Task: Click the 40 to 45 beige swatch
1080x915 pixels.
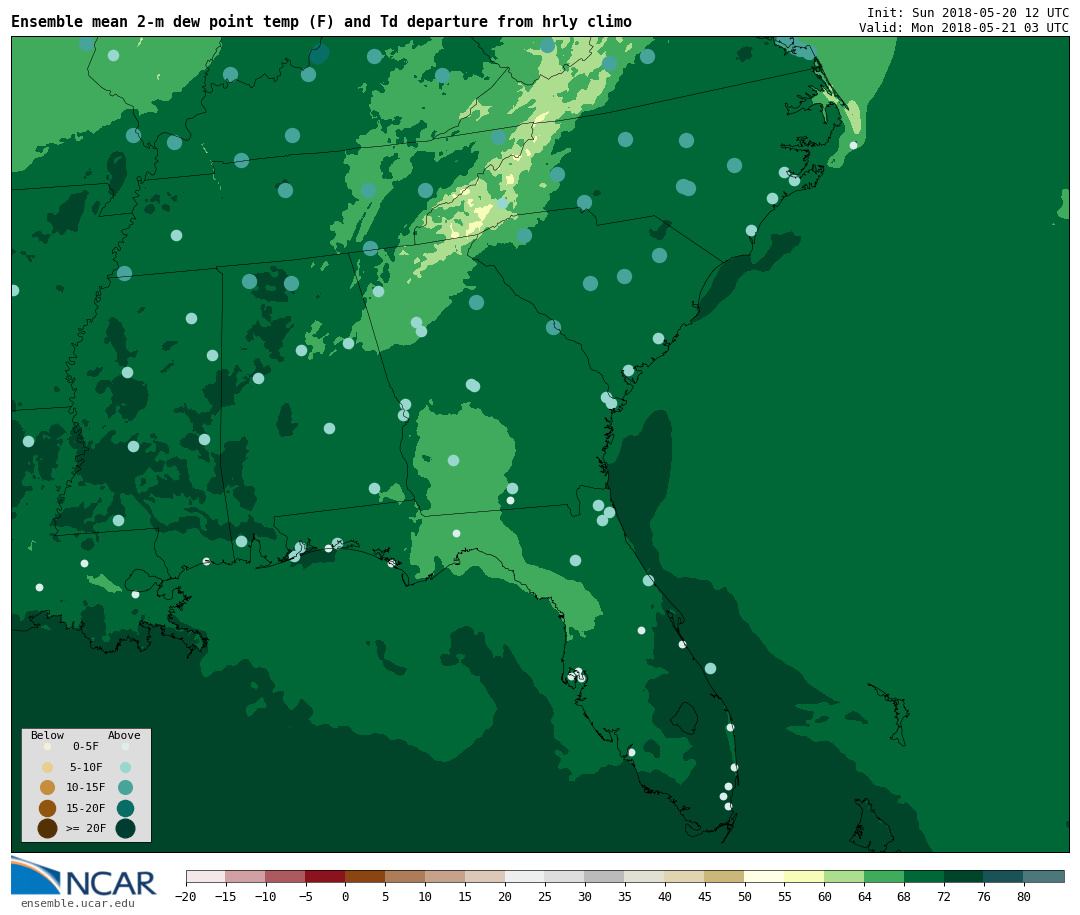Action: point(685,876)
